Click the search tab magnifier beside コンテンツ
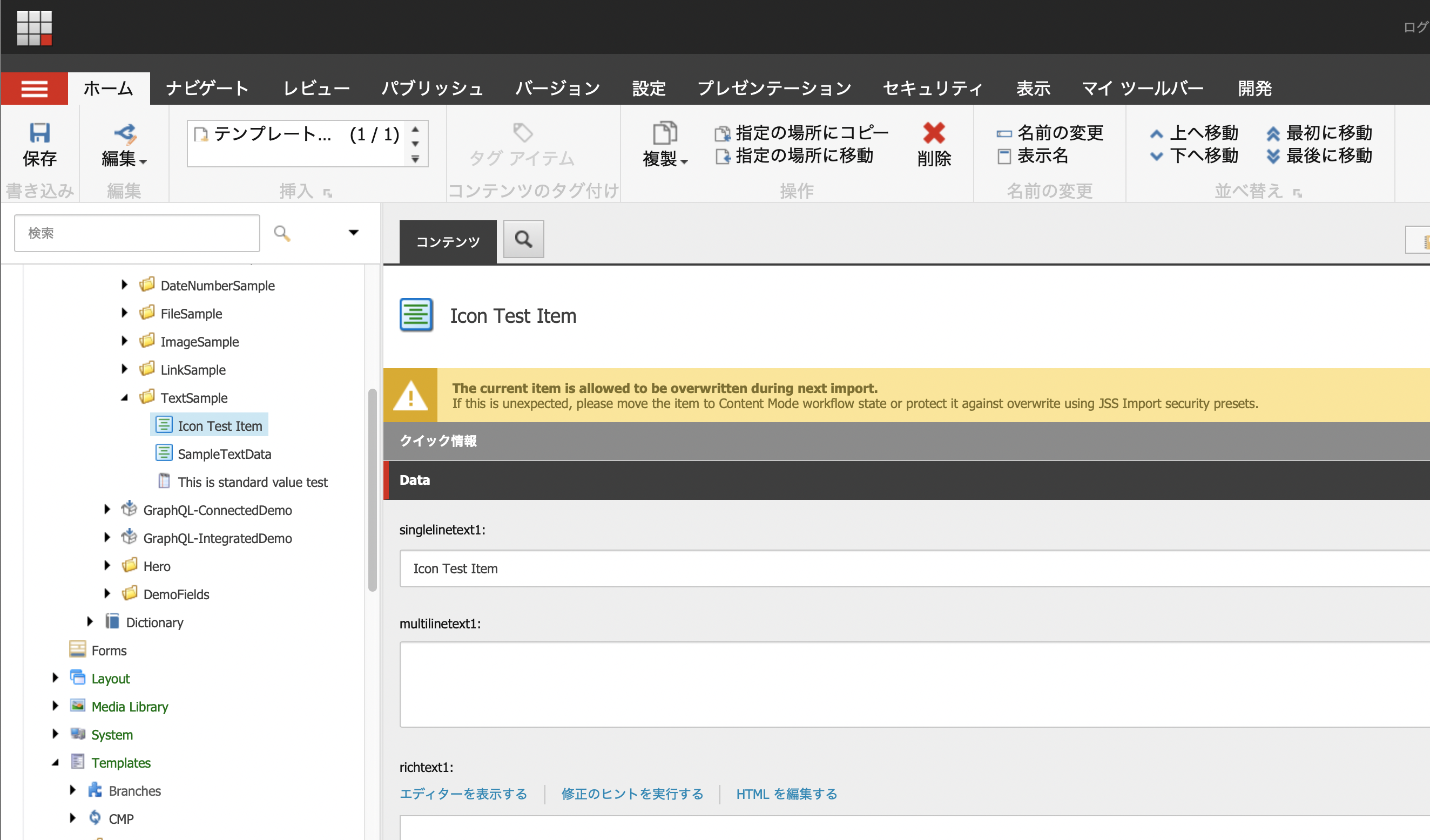This screenshot has height=840, width=1430. tap(523, 239)
